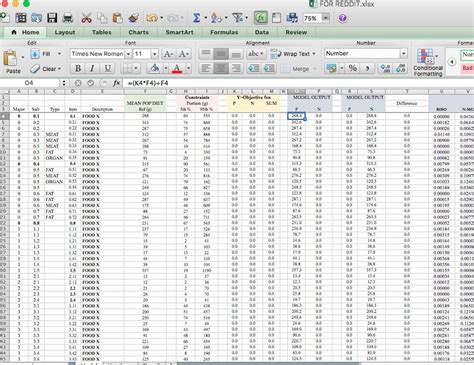Click the AutoSum sigma icon
This screenshot has height=365, width=474.
(x=196, y=18)
